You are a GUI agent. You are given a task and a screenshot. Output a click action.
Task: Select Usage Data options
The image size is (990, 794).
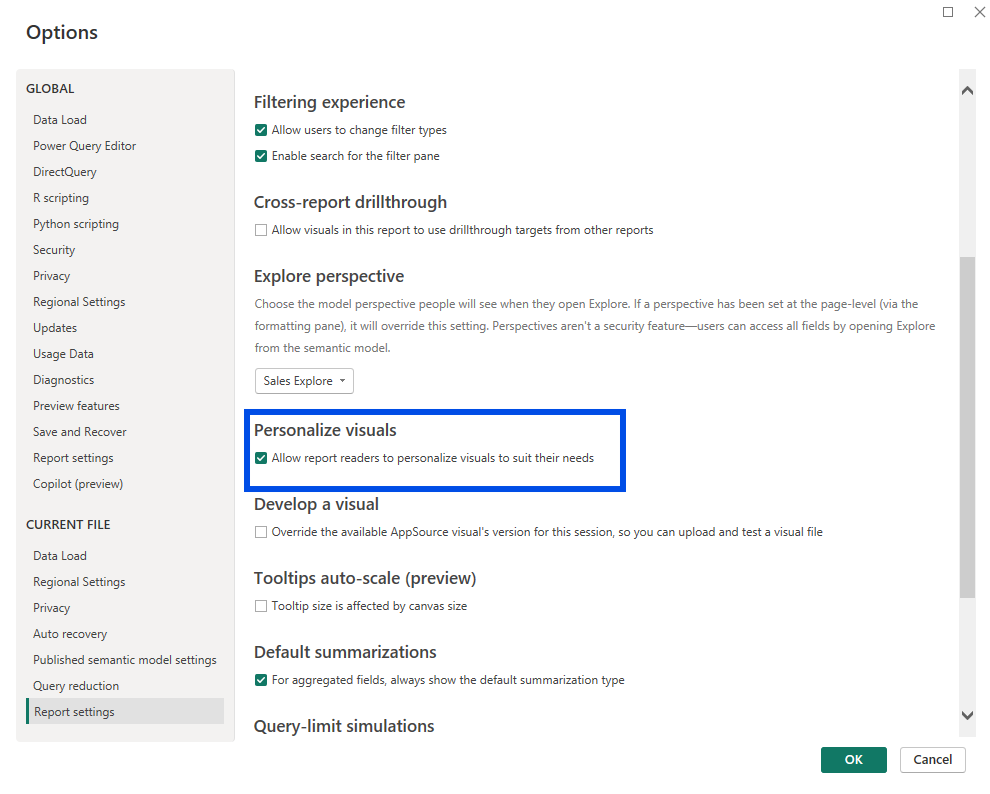pos(63,354)
